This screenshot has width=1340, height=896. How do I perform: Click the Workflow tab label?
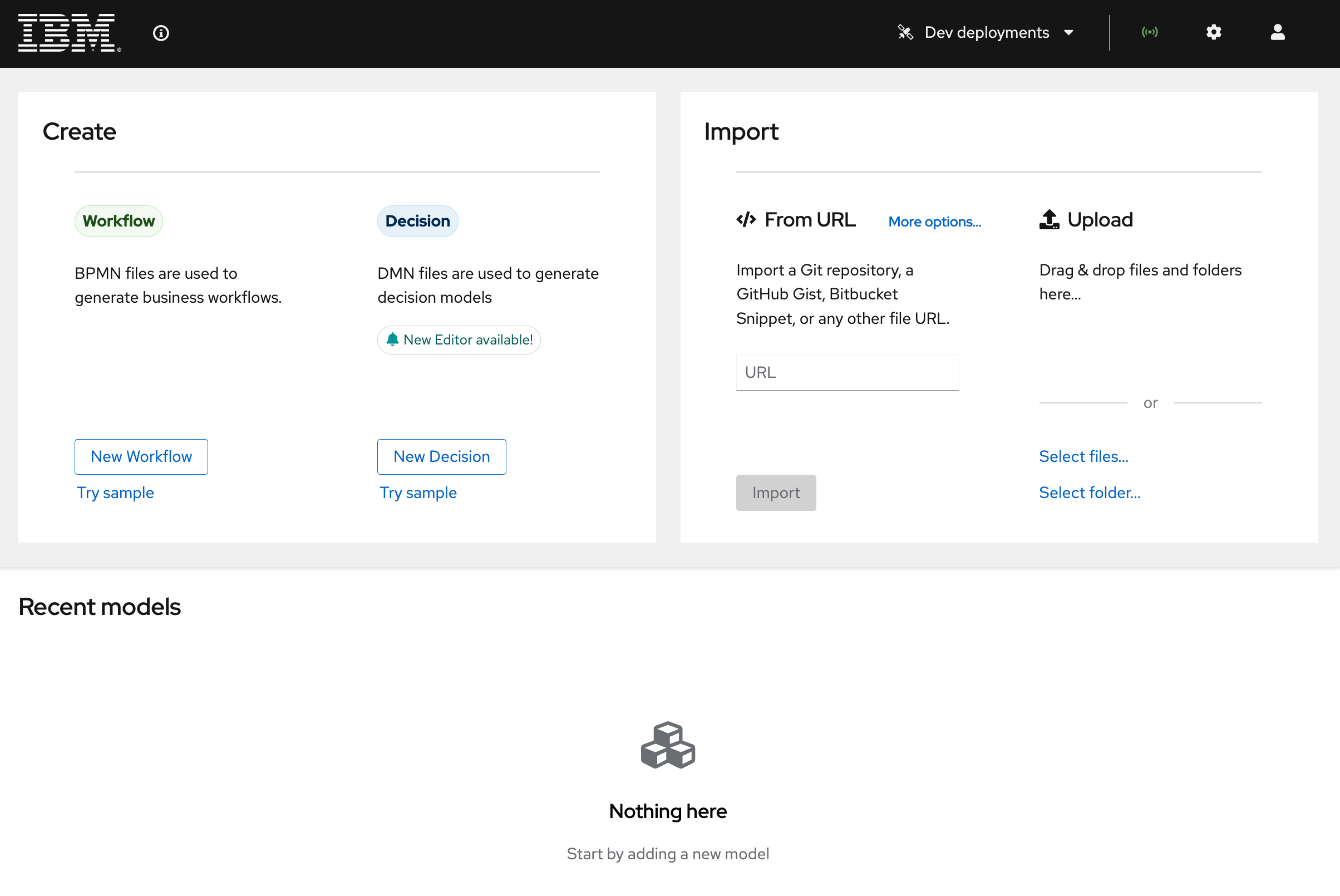[x=118, y=220]
